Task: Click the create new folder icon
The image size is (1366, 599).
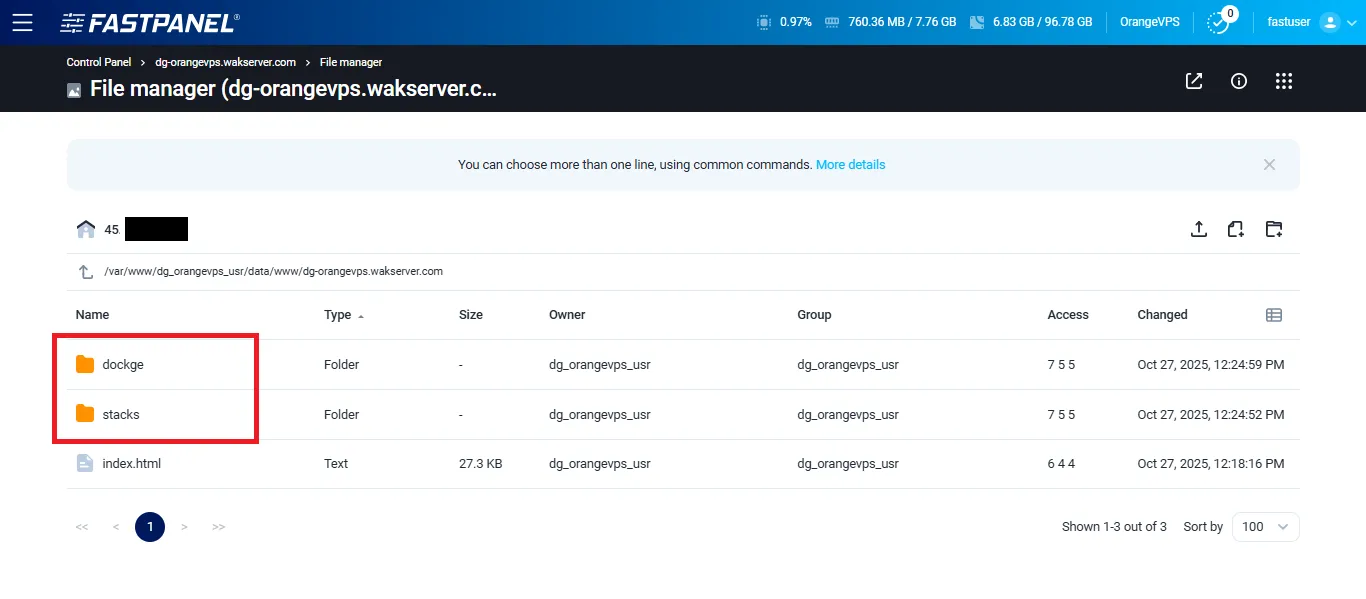Action: pyautogui.click(x=1274, y=229)
